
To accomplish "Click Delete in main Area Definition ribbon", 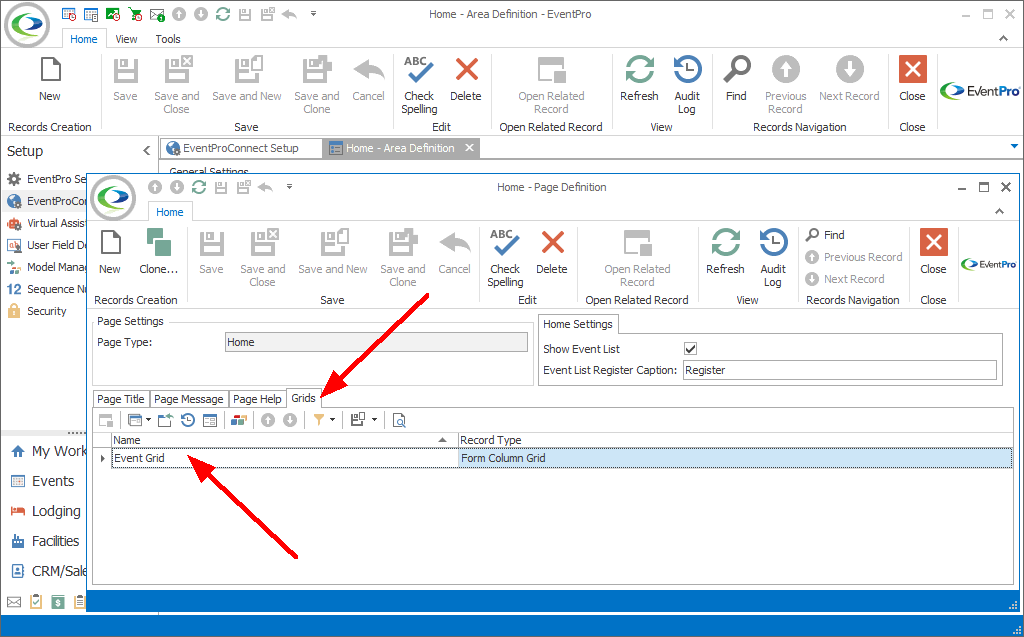I will click(x=466, y=78).
